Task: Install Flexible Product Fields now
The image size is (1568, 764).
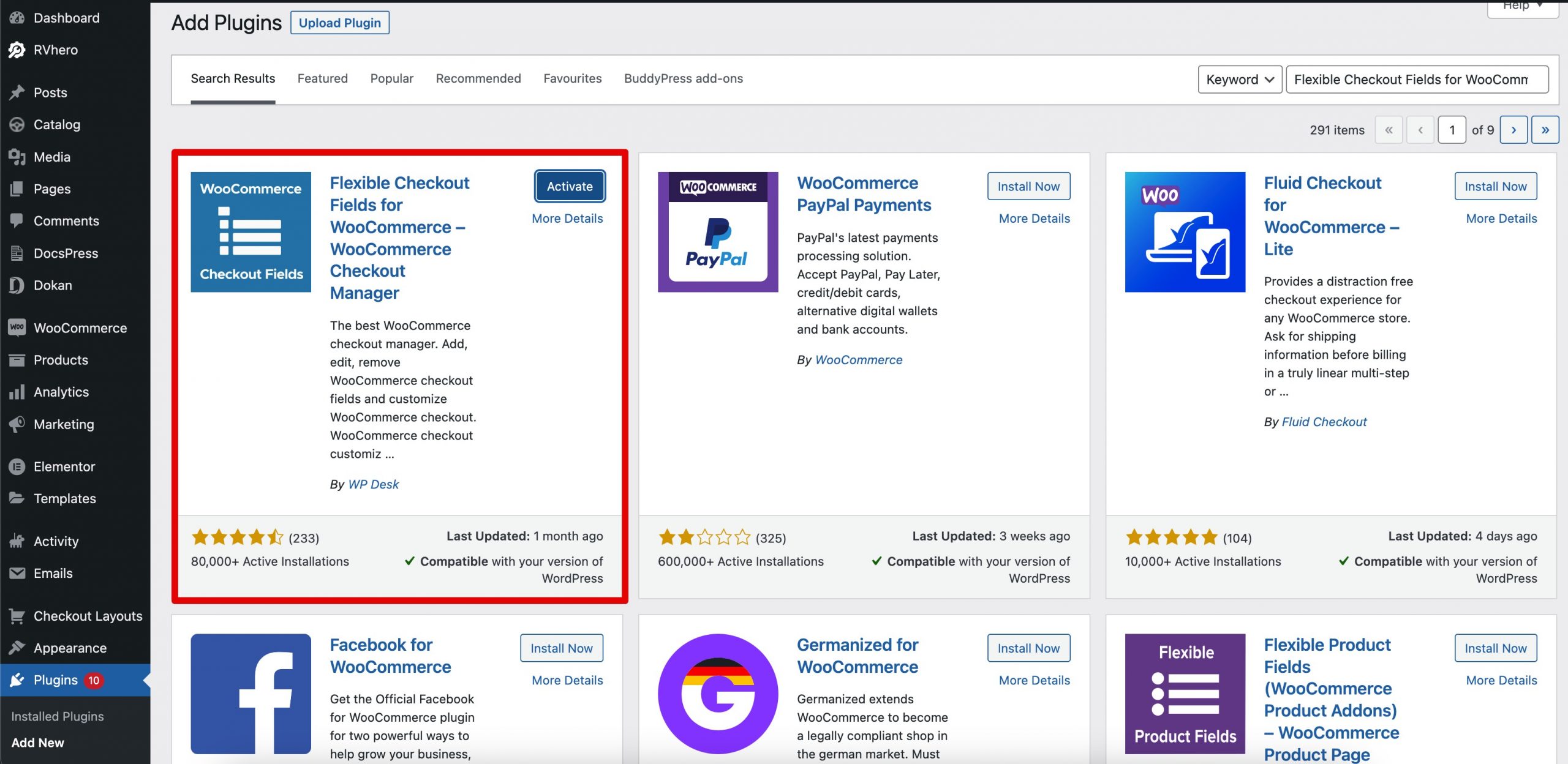Action: pyautogui.click(x=1496, y=648)
